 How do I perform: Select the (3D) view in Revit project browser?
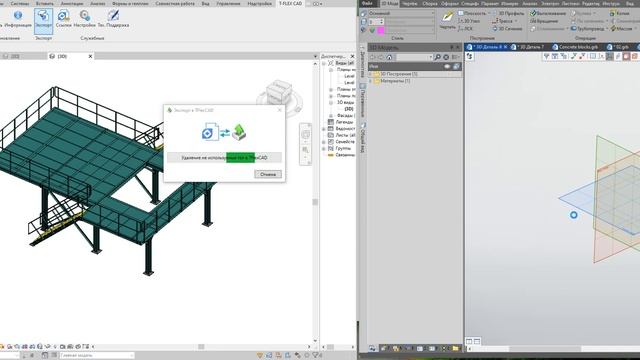point(349,109)
